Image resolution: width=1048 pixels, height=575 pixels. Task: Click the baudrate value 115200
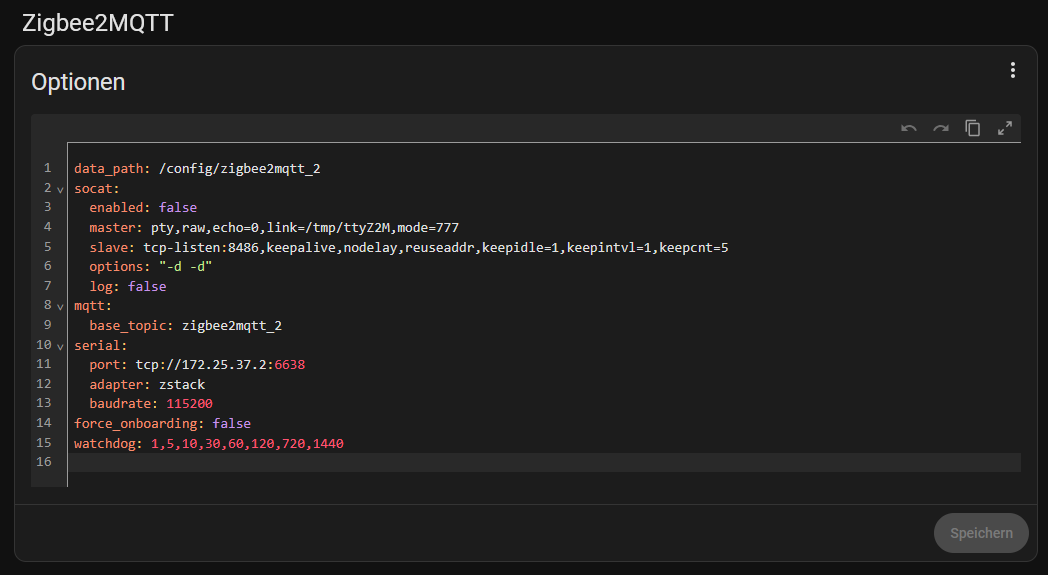point(187,404)
